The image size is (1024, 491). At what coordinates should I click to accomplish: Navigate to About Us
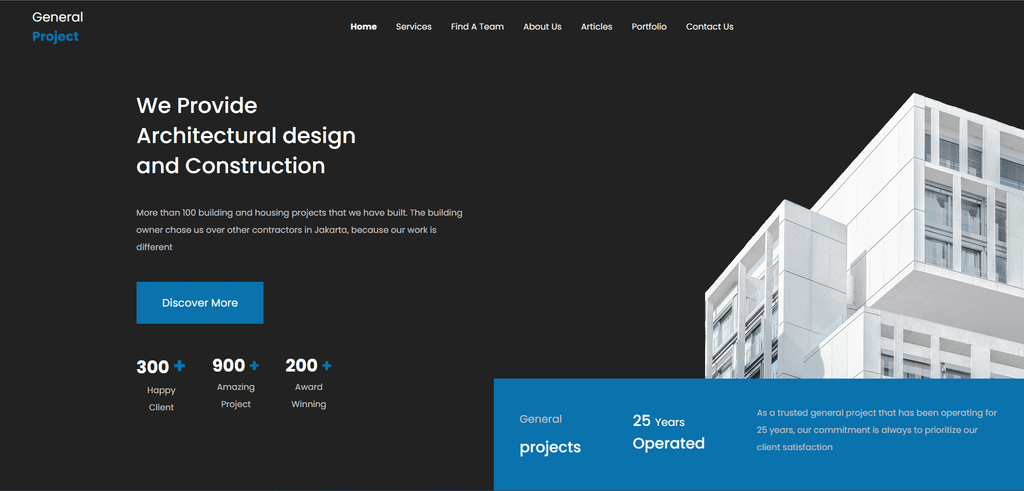542,27
